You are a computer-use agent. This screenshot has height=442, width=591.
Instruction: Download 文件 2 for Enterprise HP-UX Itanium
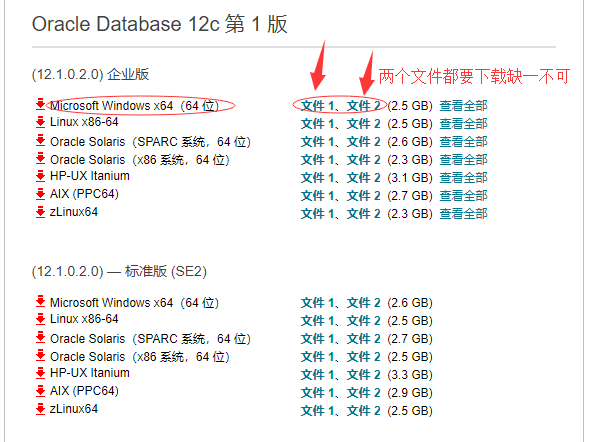[x=363, y=178]
